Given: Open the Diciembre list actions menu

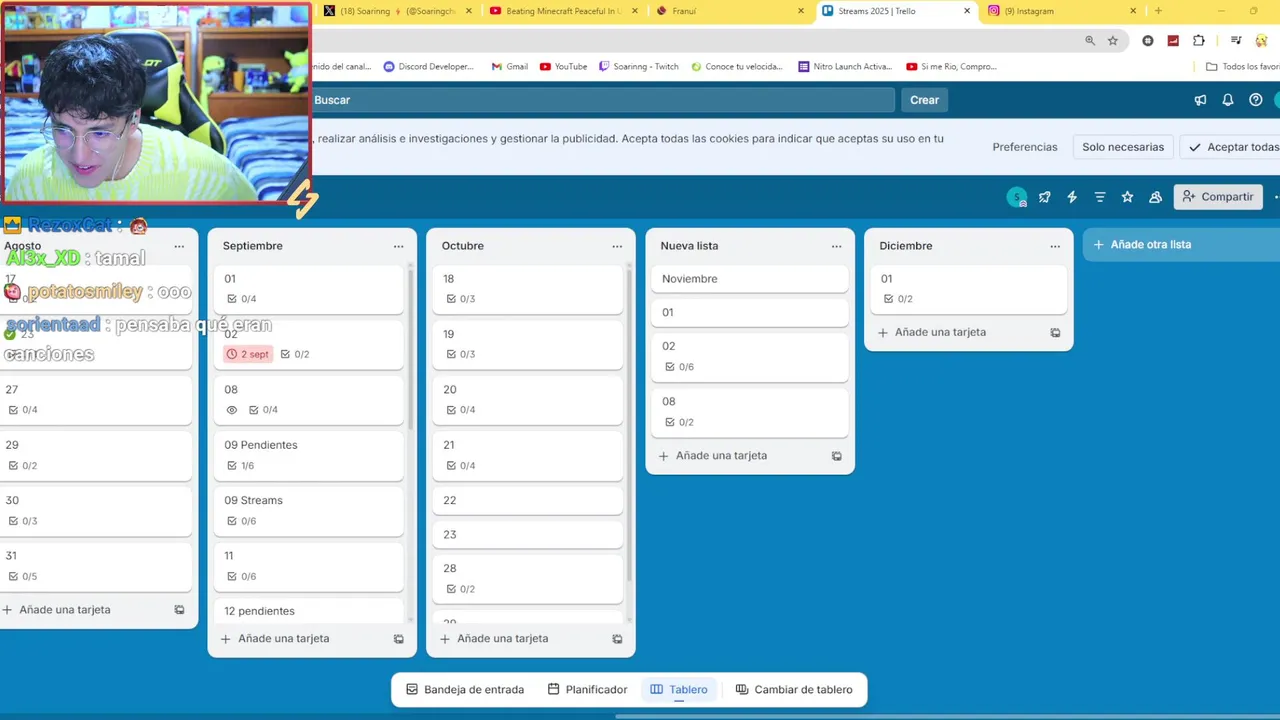Looking at the screenshot, I should coord(1055,246).
